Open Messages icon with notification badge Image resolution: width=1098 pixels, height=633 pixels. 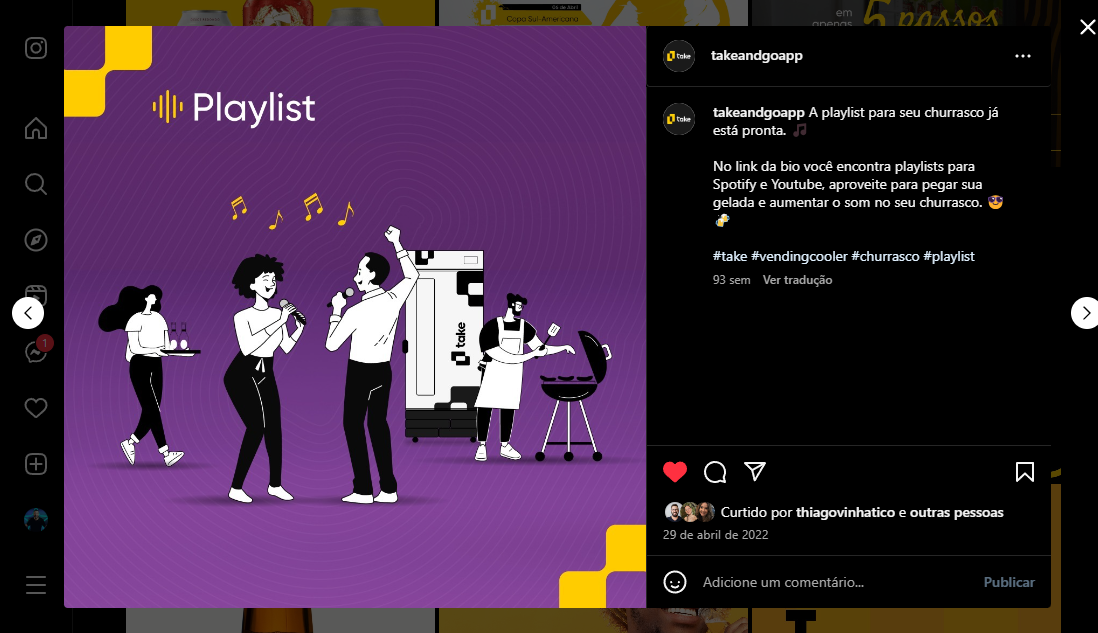pyautogui.click(x=37, y=351)
